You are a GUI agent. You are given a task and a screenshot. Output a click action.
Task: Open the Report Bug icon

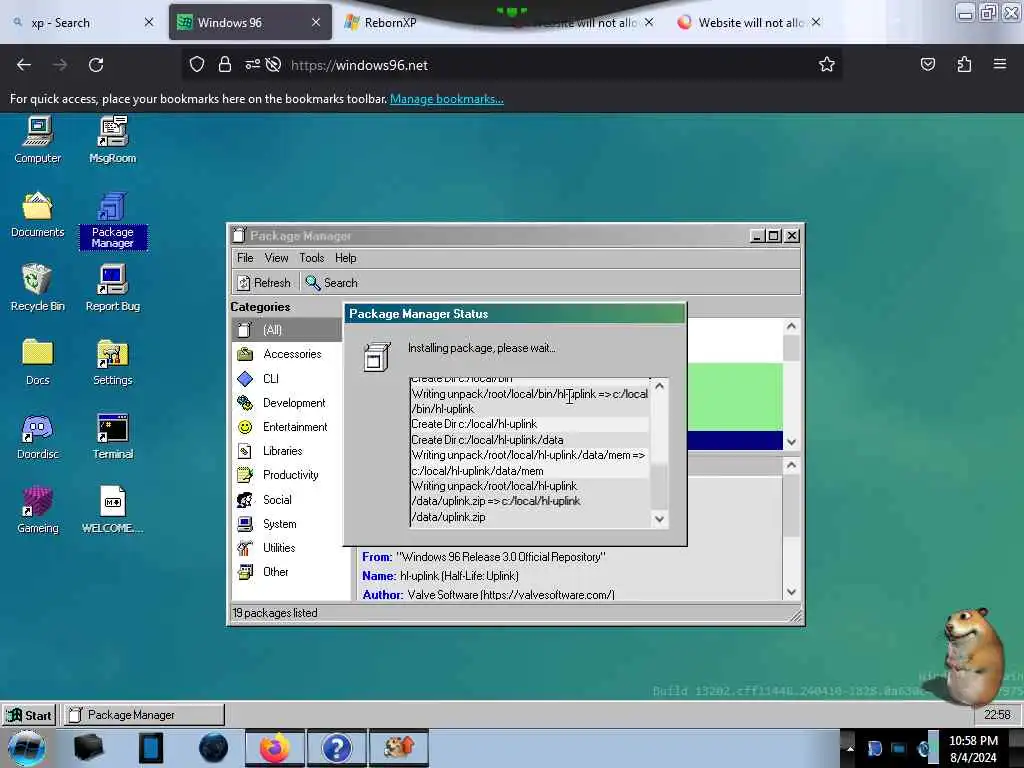pyautogui.click(x=112, y=288)
